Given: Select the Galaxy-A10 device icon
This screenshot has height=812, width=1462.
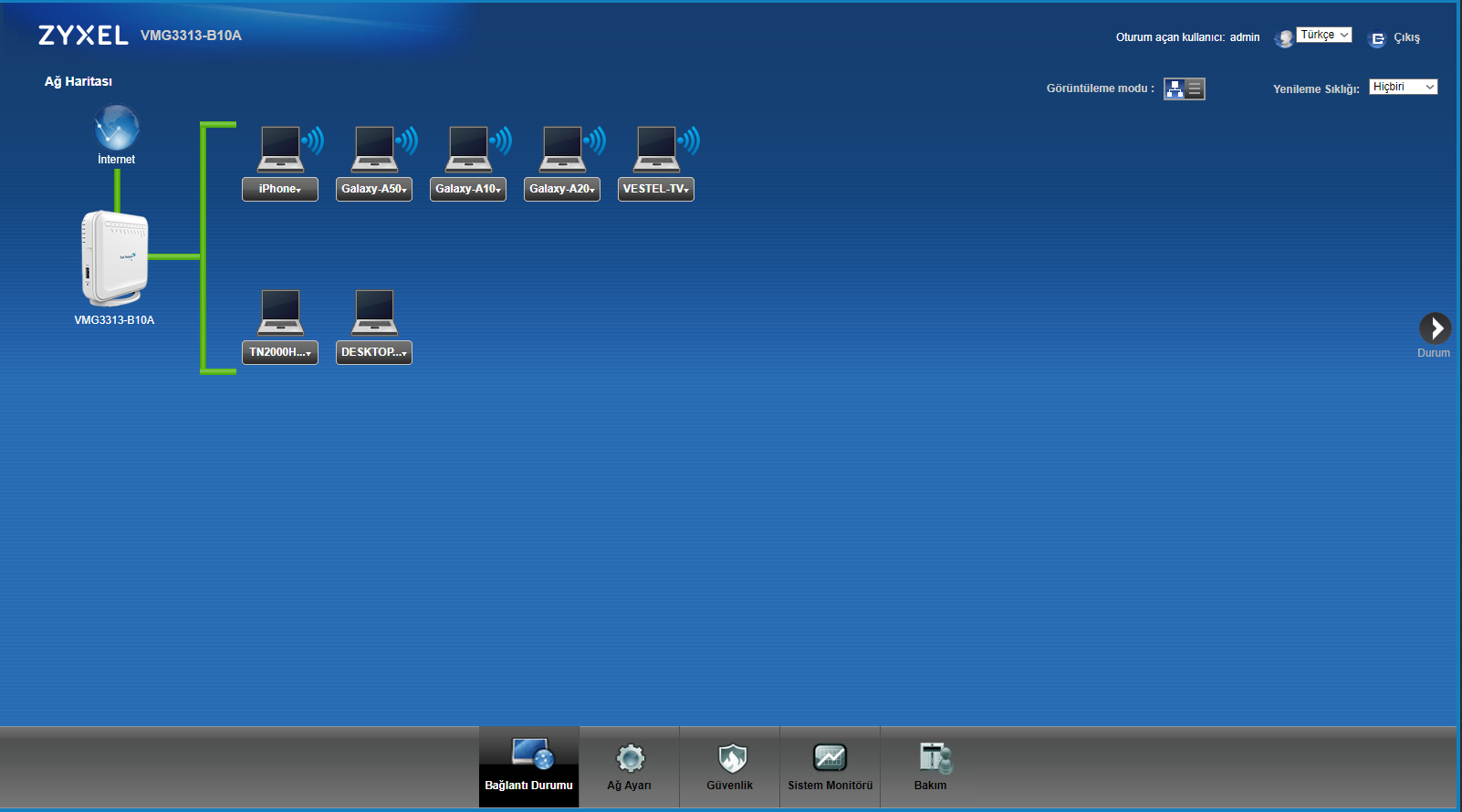Looking at the screenshot, I should [468, 150].
